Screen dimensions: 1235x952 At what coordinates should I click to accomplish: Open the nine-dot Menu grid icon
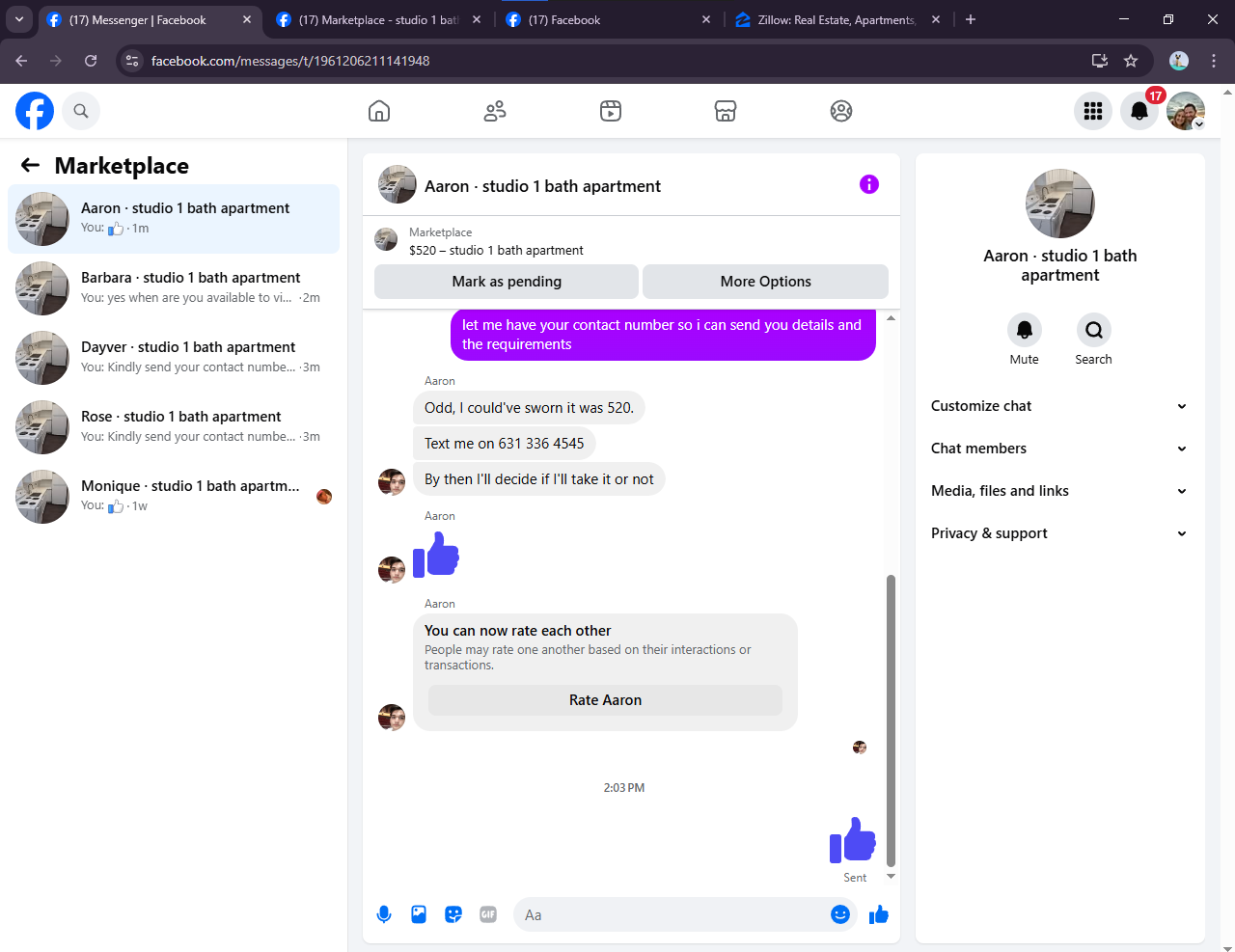(1093, 111)
